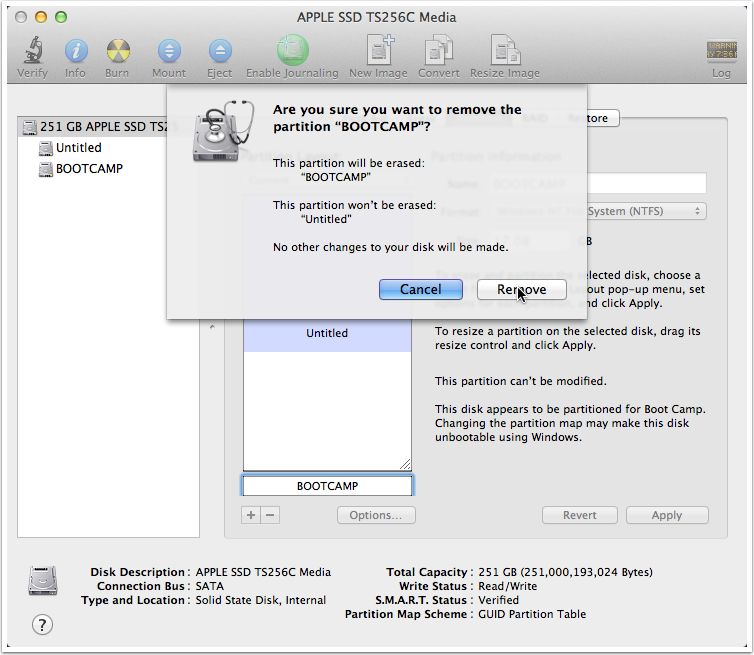754x655 pixels.
Task: Click the Enable Journaling icon
Action: (292, 50)
